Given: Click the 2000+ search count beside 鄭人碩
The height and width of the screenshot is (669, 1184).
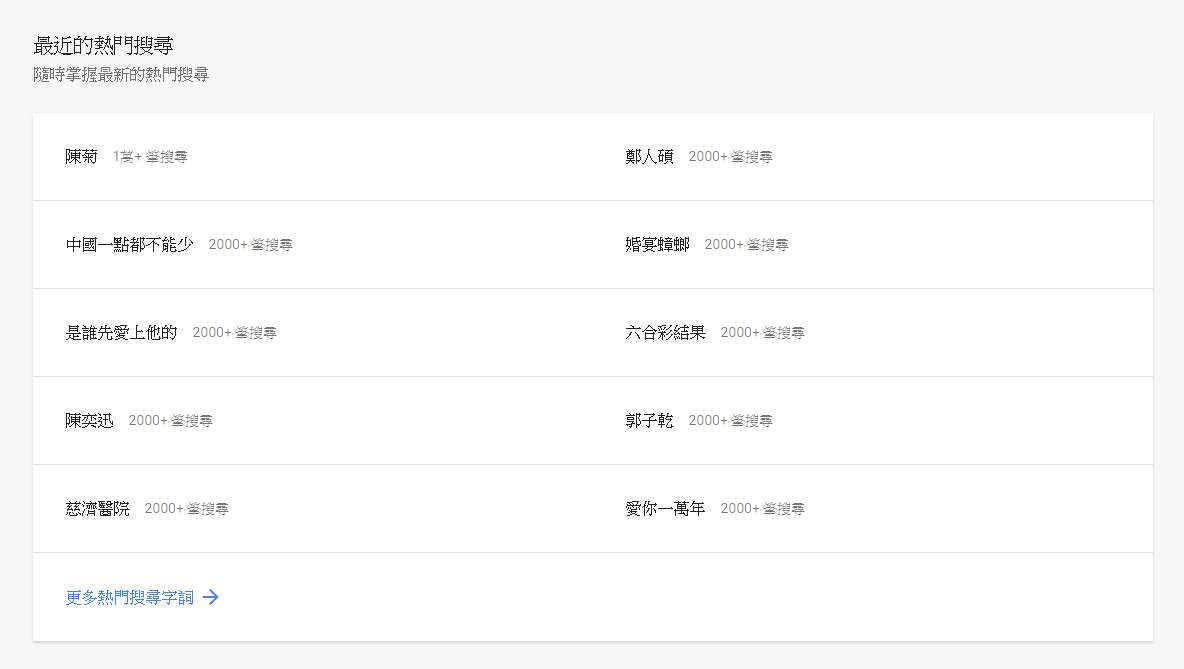Looking at the screenshot, I should click(730, 157).
